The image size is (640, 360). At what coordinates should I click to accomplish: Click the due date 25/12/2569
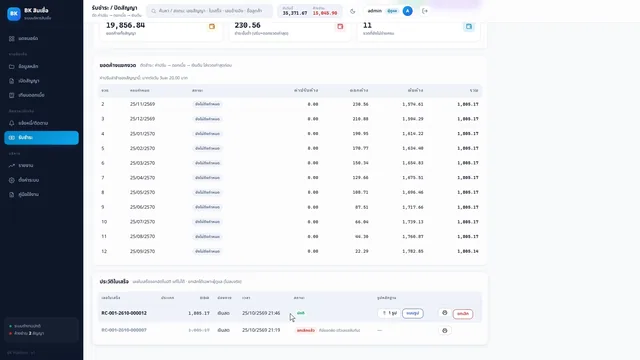[142, 119]
